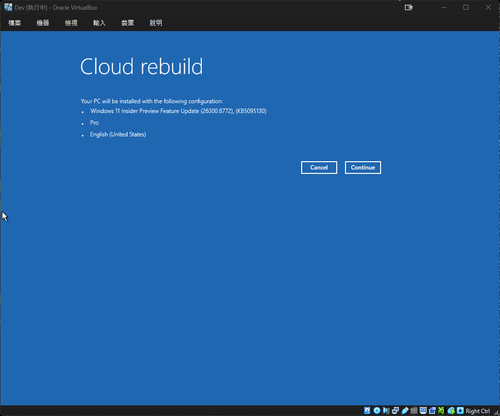Click the keyboard capture arrow status icon

click(460, 410)
